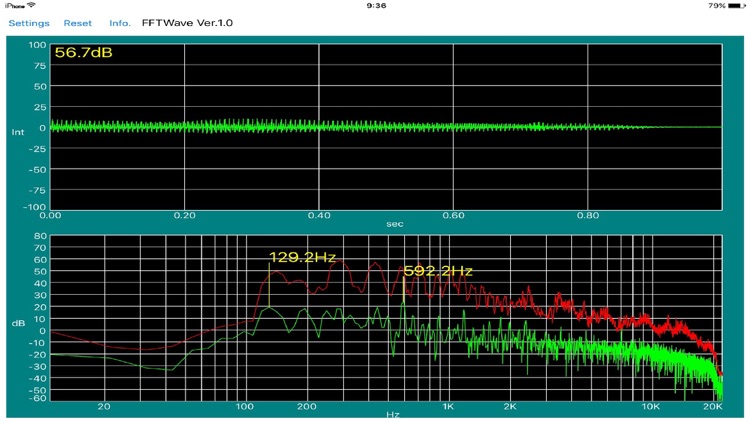Click the 0.60 time axis label
The width and height of the screenshot is (750, 422).
click(x=453, y=215)
